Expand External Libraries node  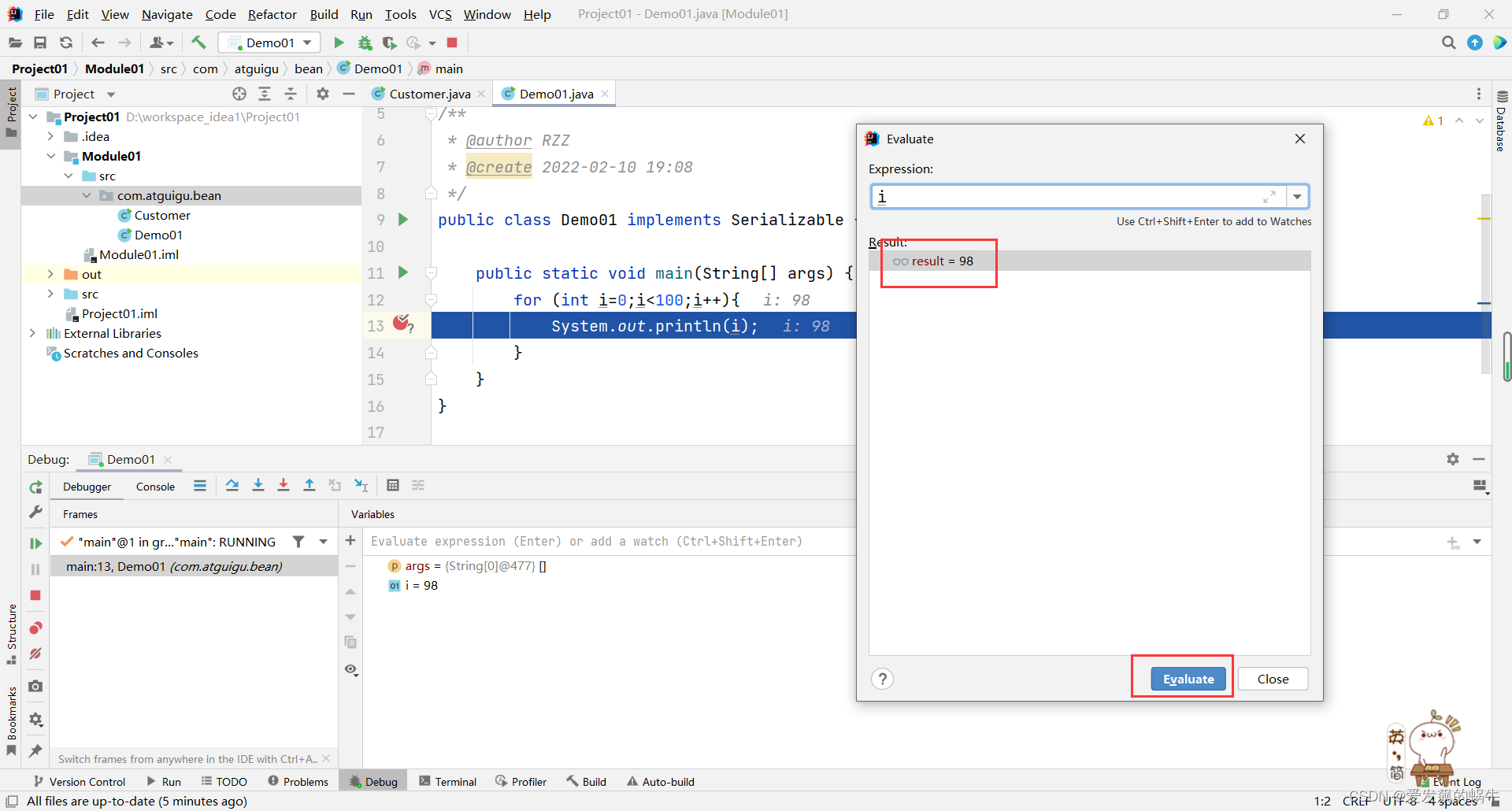click(x=32, y=333)
